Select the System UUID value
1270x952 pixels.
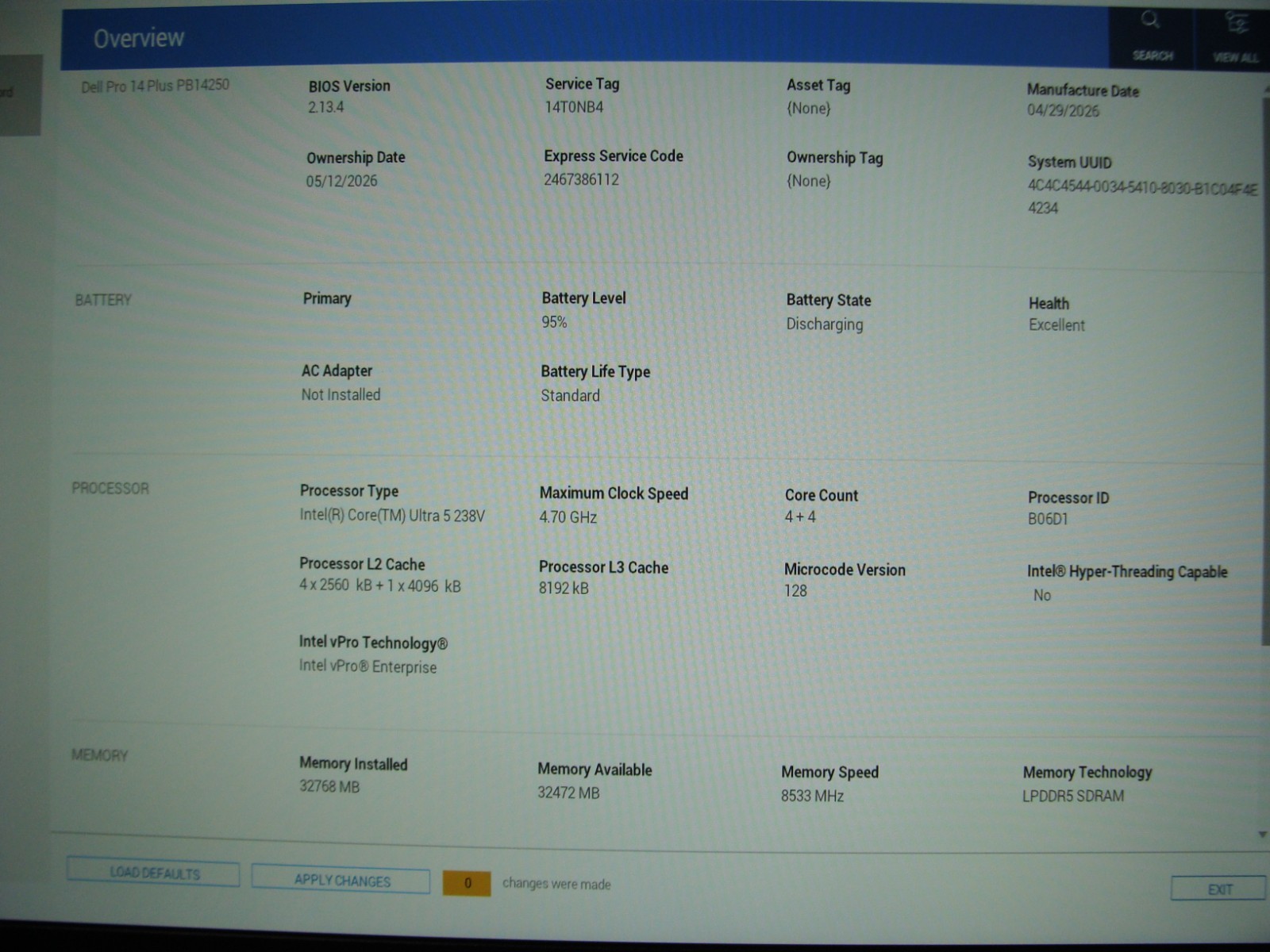[1143, 198]
